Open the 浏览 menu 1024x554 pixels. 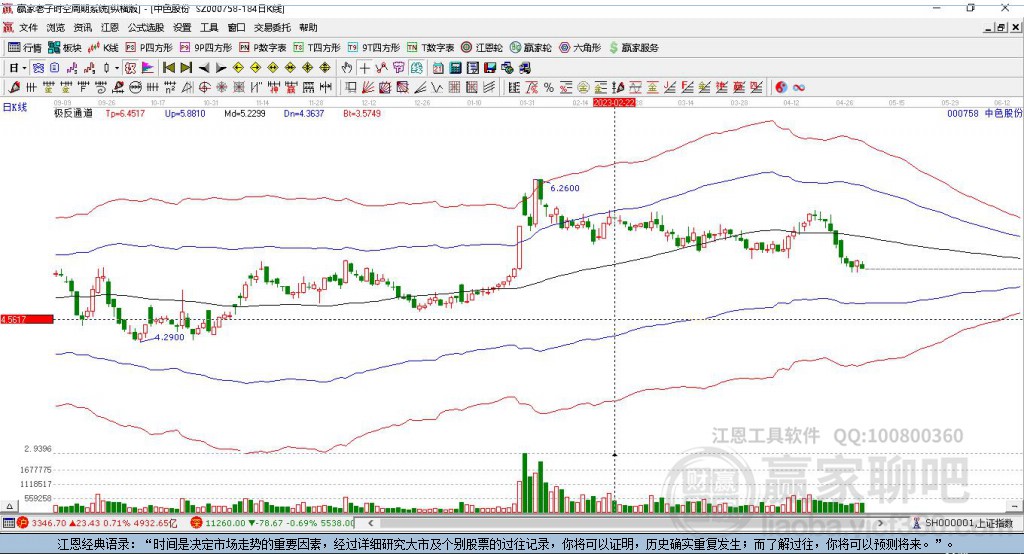click(56, 27)
